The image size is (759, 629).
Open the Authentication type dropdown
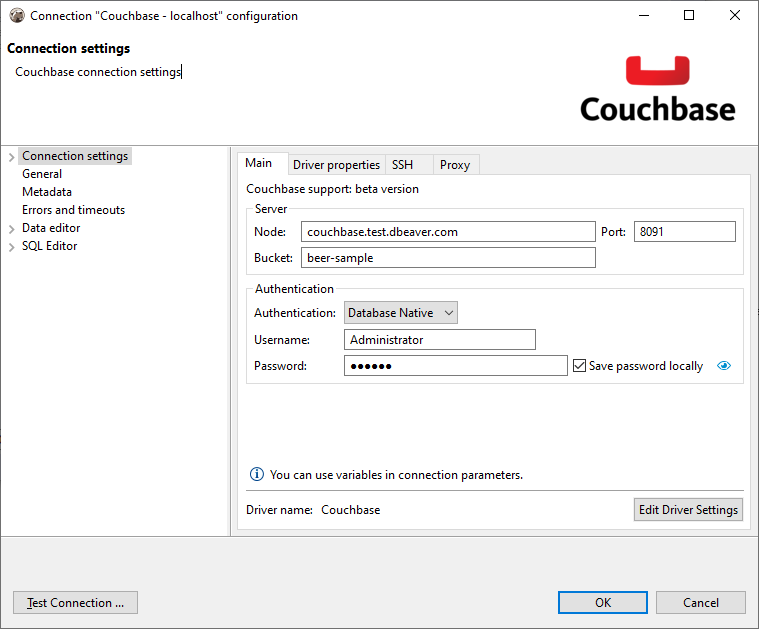click(x=401, y=313)
